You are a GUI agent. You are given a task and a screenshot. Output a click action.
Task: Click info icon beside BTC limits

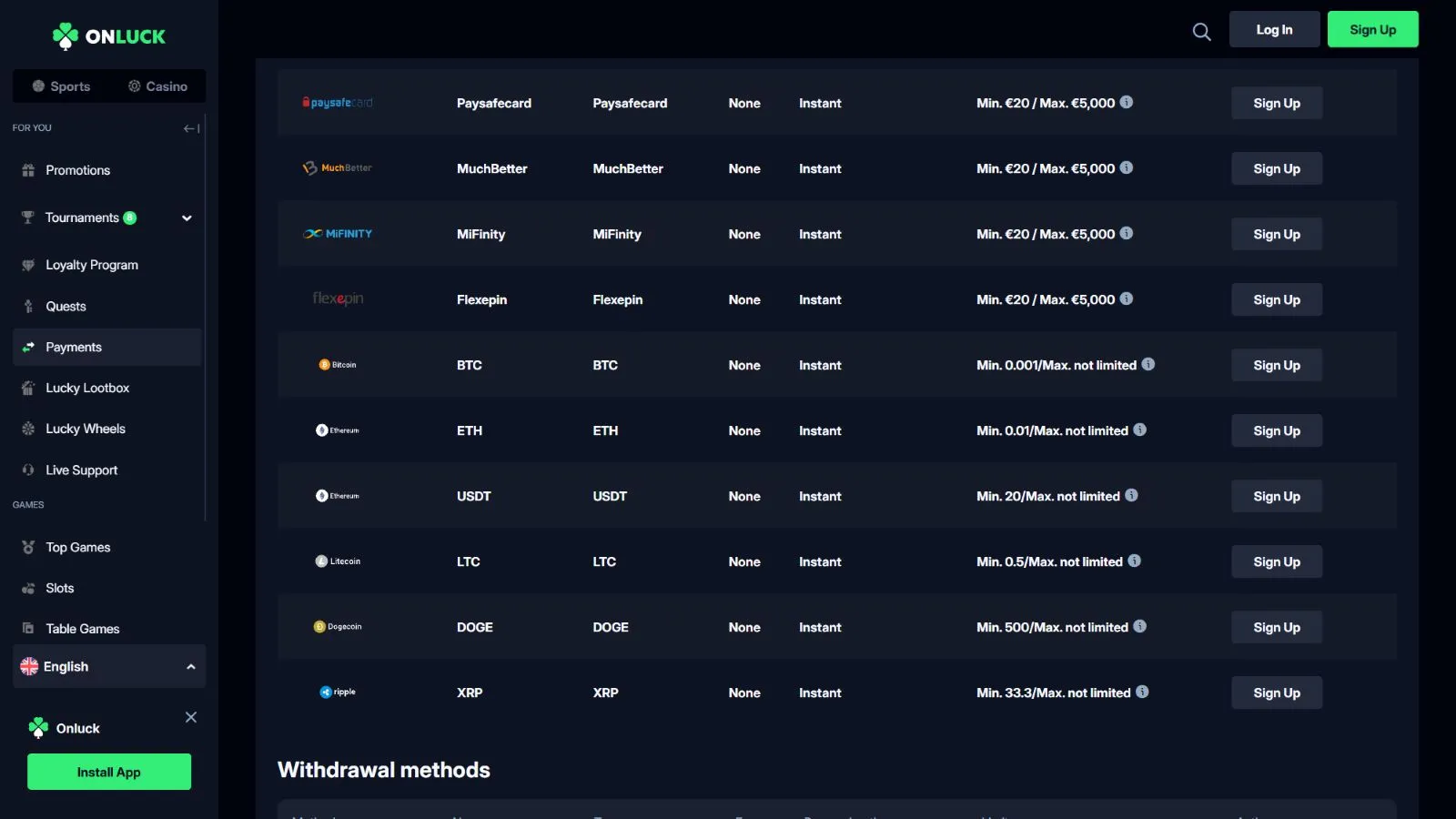[1148, 364]
